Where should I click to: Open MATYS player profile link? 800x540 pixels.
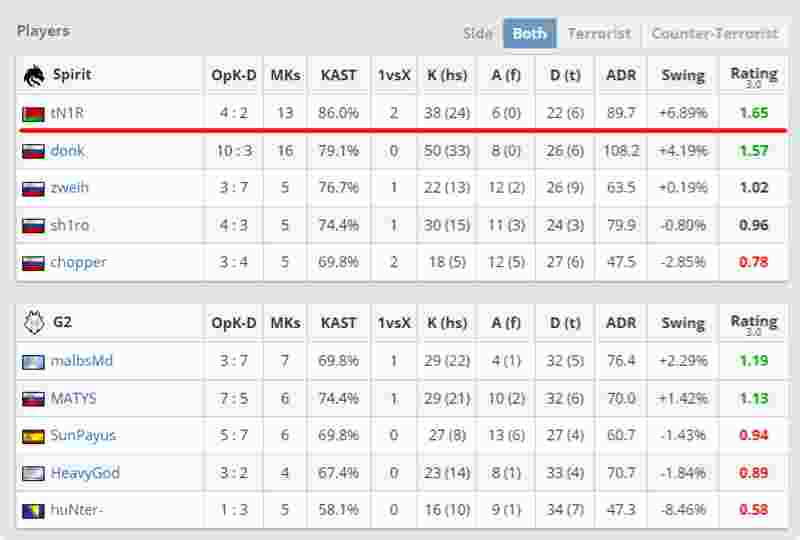click(73, 398)
